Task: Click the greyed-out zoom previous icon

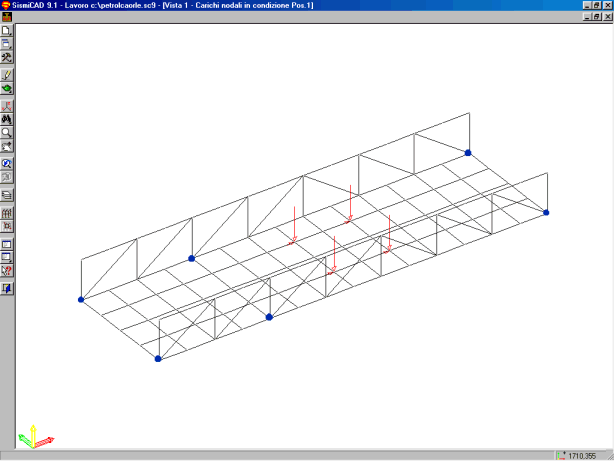Action: [x=7, y=177]
